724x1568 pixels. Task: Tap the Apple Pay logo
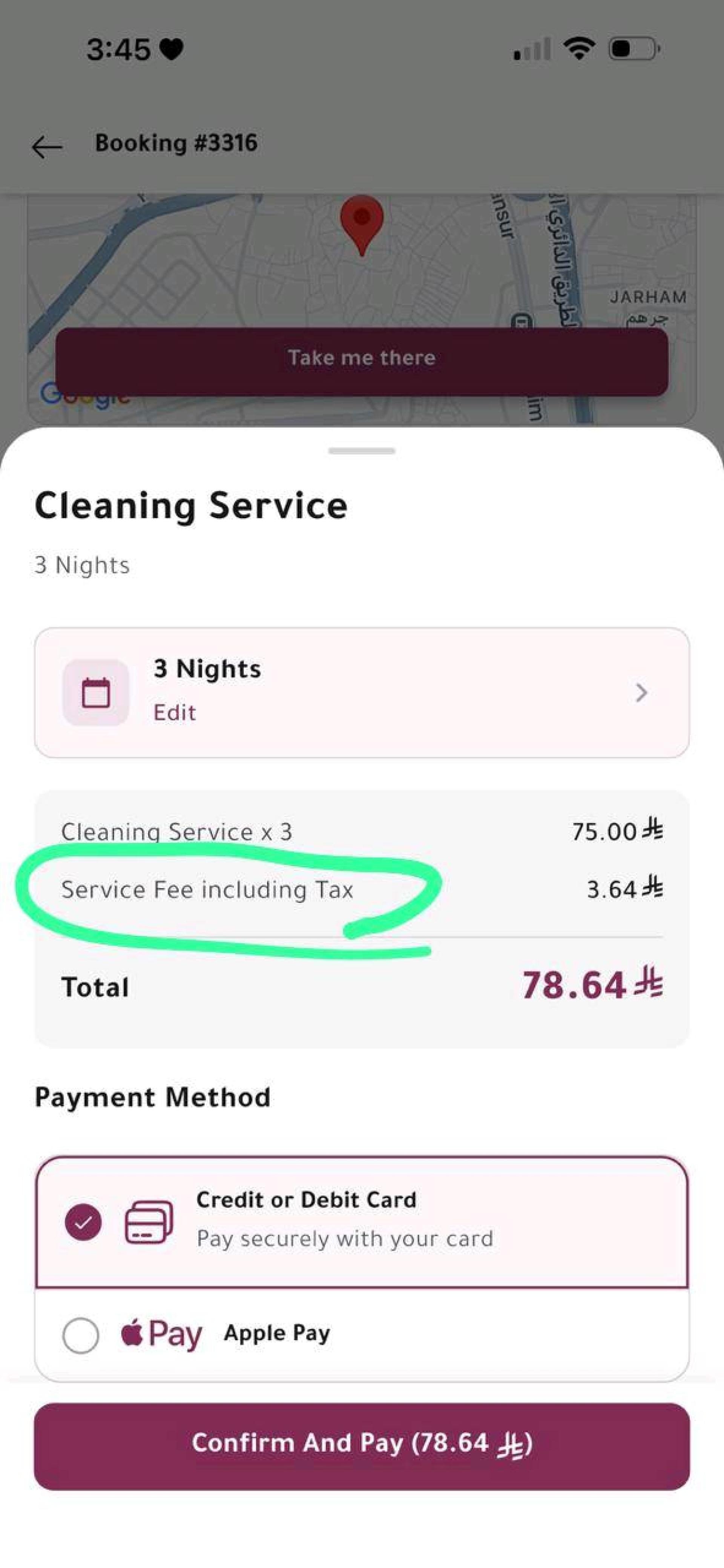click(x=161, y=1334)
